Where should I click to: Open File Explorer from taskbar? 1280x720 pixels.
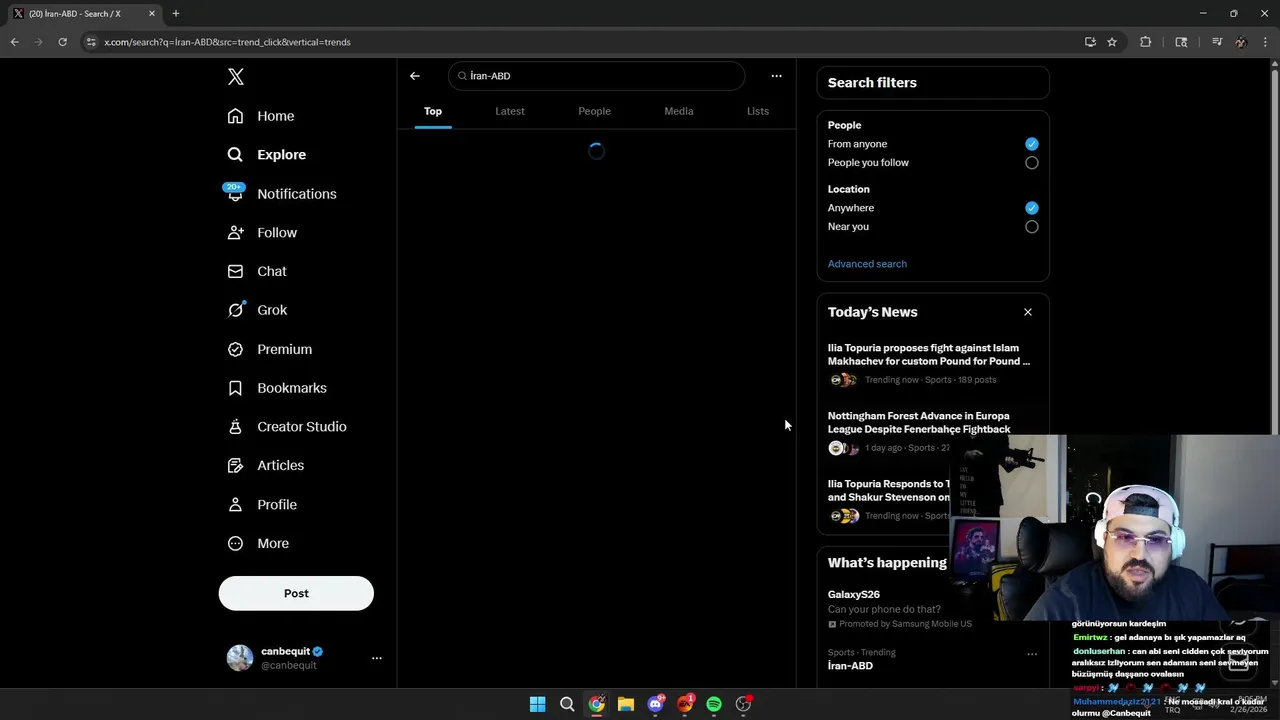[x=626, y=704]
